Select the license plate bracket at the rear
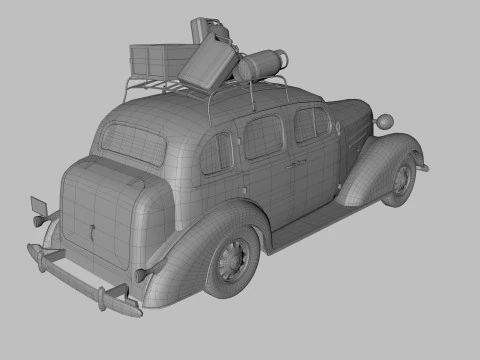The image size is (480, 360). pyautogui.click(x=39, y=206)
